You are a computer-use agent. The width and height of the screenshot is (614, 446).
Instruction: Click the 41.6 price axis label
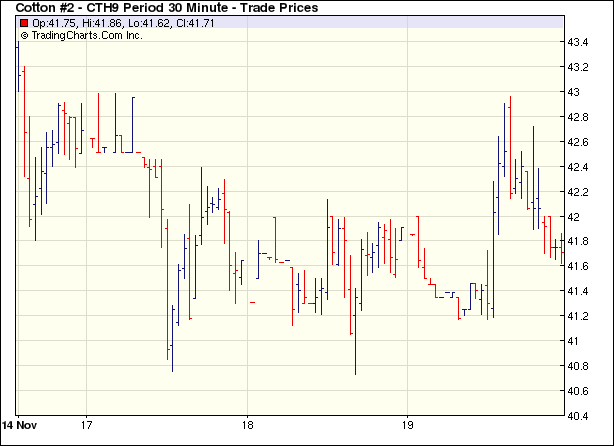pyautogui.click(x=578, y=266)
